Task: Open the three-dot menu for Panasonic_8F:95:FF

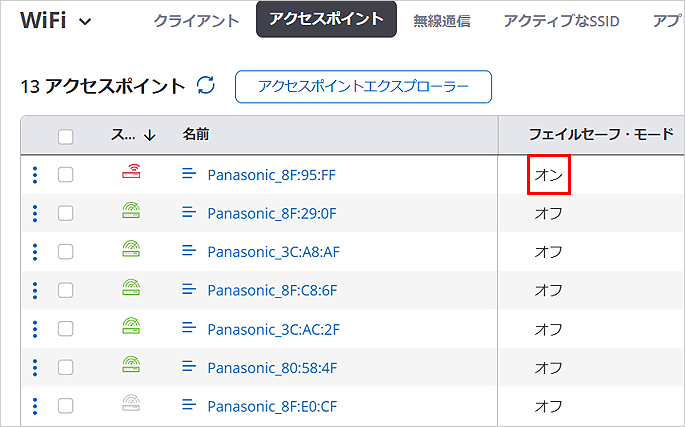Action: [x=35, y=175]
